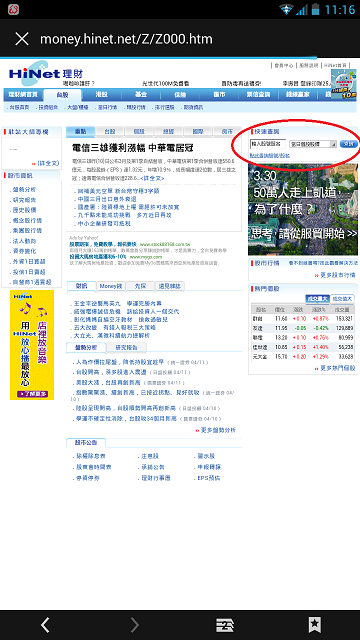Image resolution: width=360 pixels, height=640 pixels.
Task: Switch to the 總經 news tab
Action: point(169,131)
